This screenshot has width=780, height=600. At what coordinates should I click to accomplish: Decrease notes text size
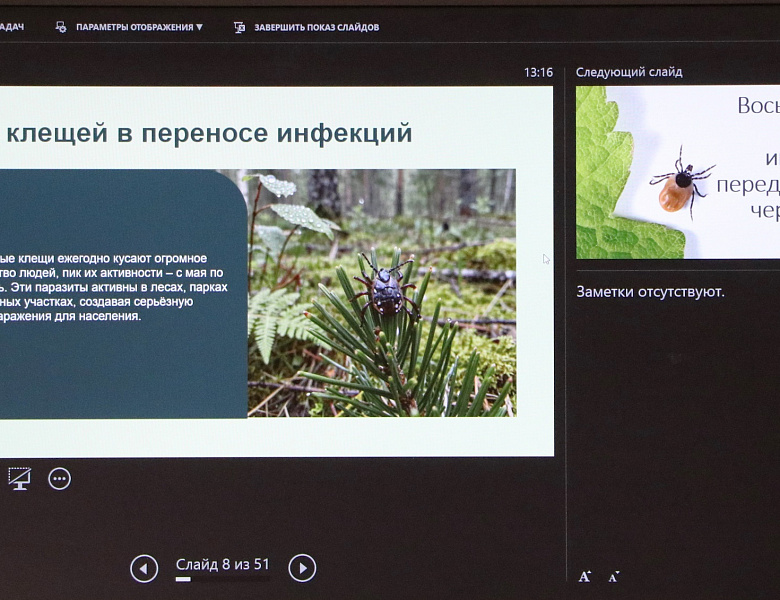(614, 577)
